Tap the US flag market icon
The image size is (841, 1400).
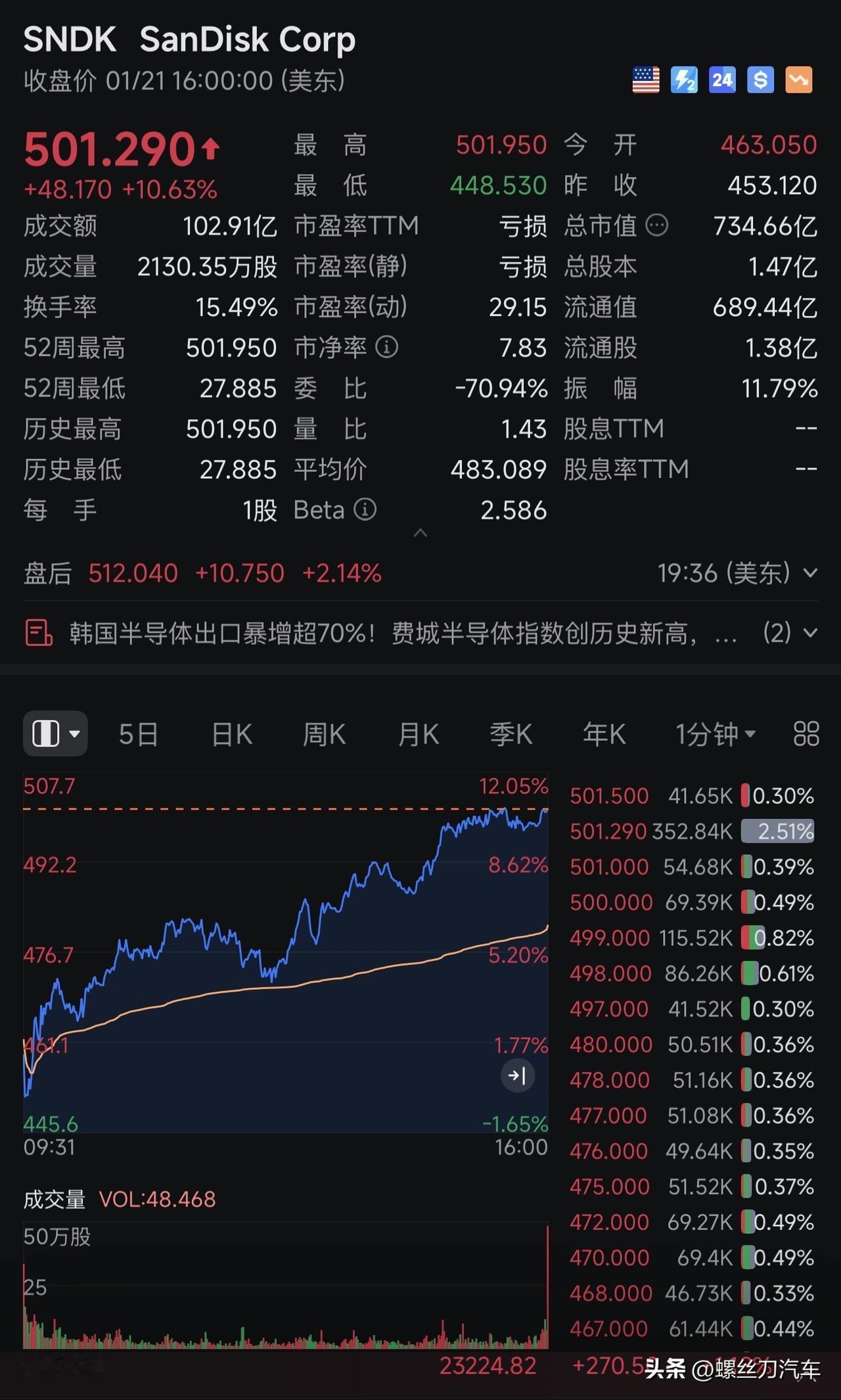click(646, 80)
